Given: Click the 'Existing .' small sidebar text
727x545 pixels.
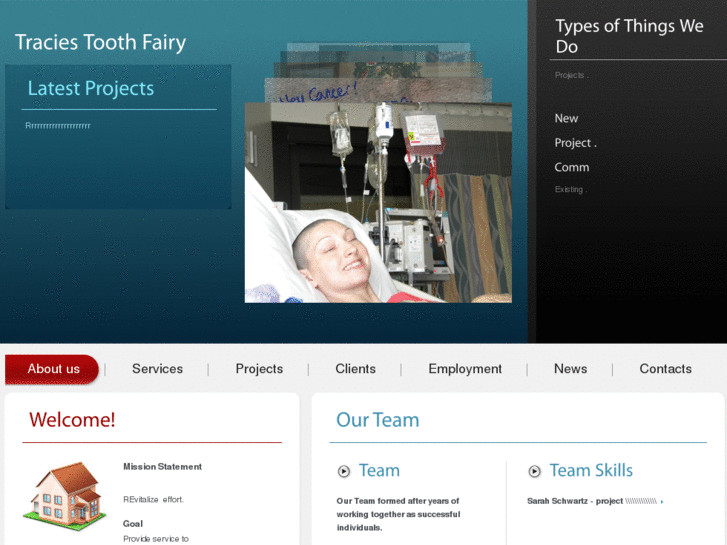Looking at the screenshot, I should tap(571, 189).
